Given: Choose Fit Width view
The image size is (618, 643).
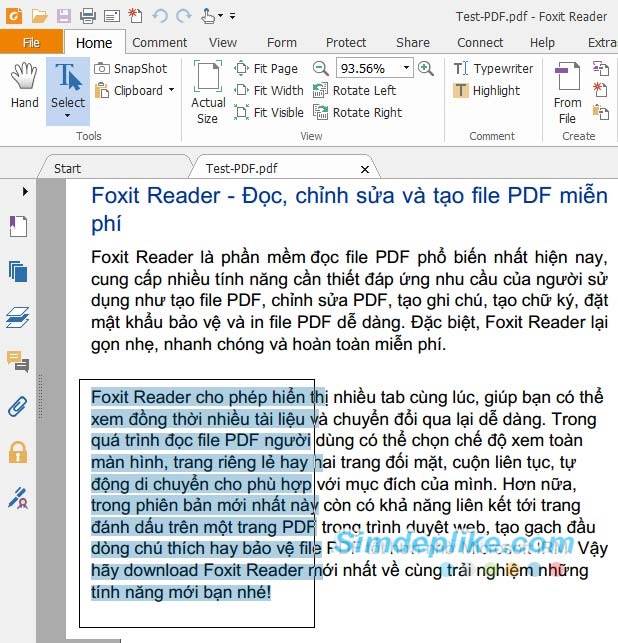Looking at the screenshot, I should pos(269,90).
